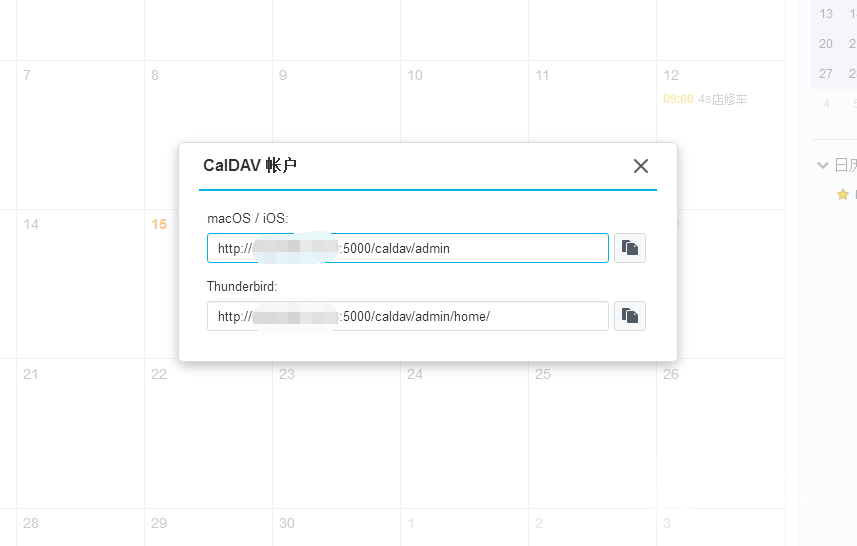Viewport: 857px width, 546px height.
Task: Pick date 13 in mini calendar
Action: [x=826, y=14]
